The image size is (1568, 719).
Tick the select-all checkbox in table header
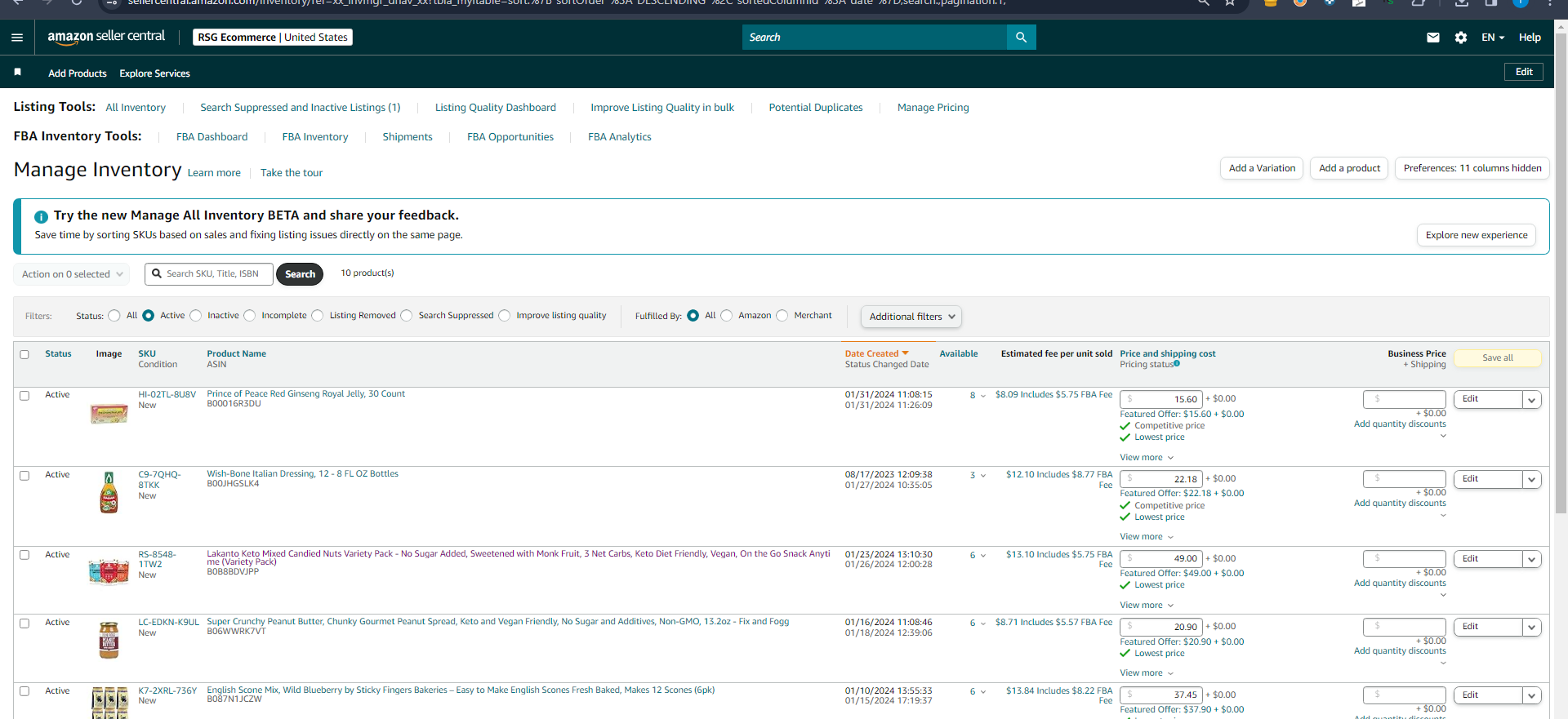24,354
